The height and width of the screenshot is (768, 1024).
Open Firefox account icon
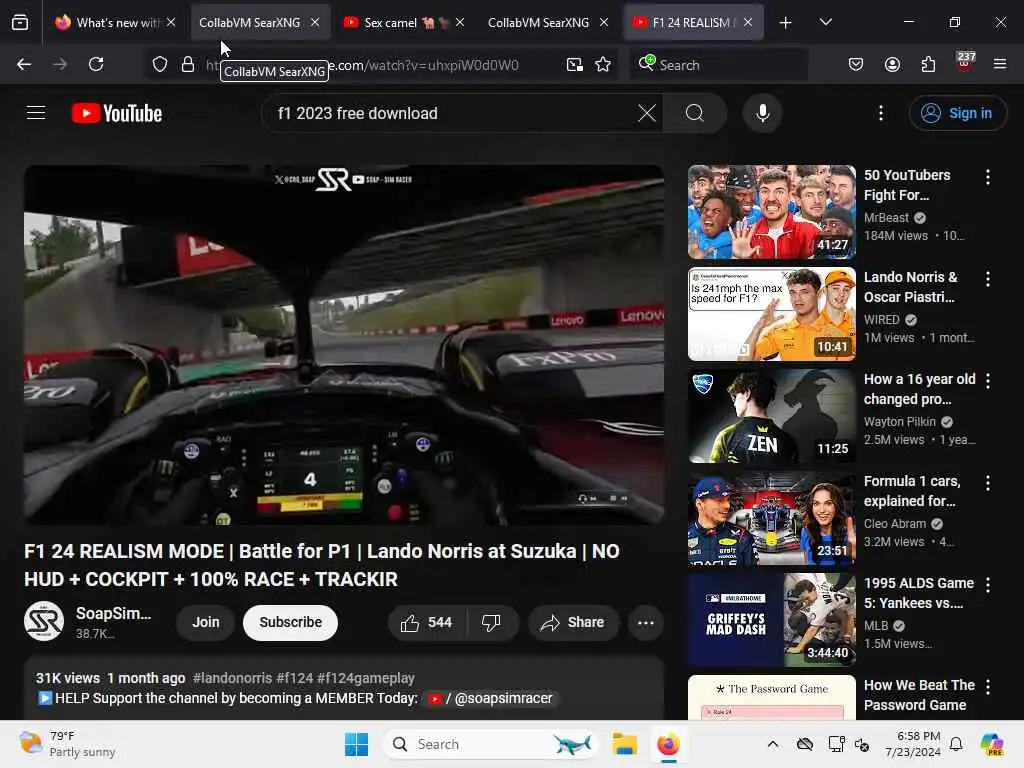892,64
